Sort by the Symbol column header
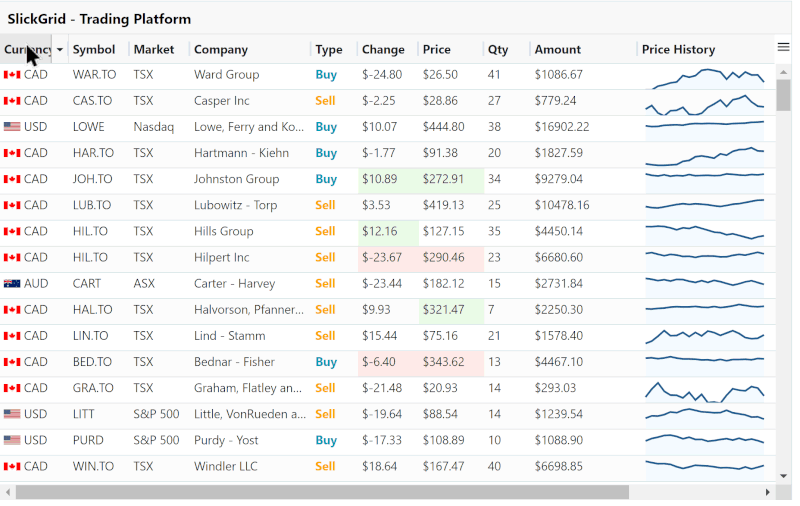This screenshot has width=800, height=506. click(x=94, y=49)
